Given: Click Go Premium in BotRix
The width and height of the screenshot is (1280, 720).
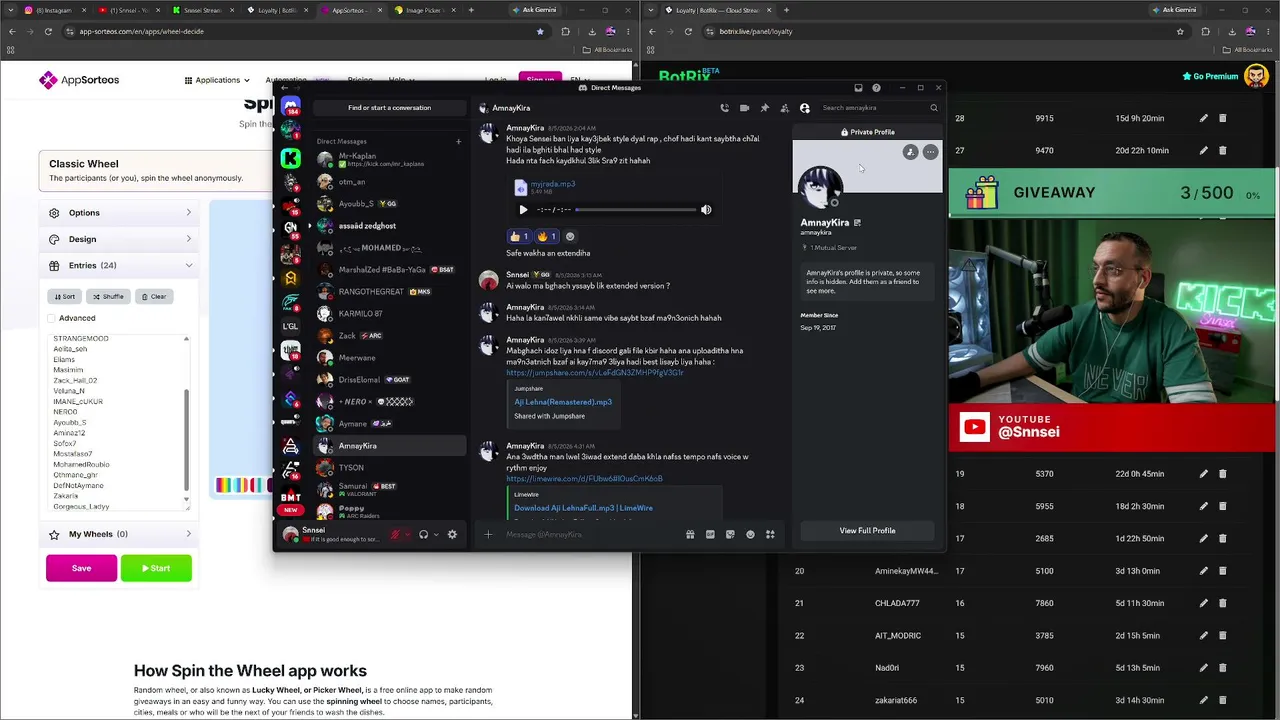Looking at the screenshot, I should point(1210,76).
